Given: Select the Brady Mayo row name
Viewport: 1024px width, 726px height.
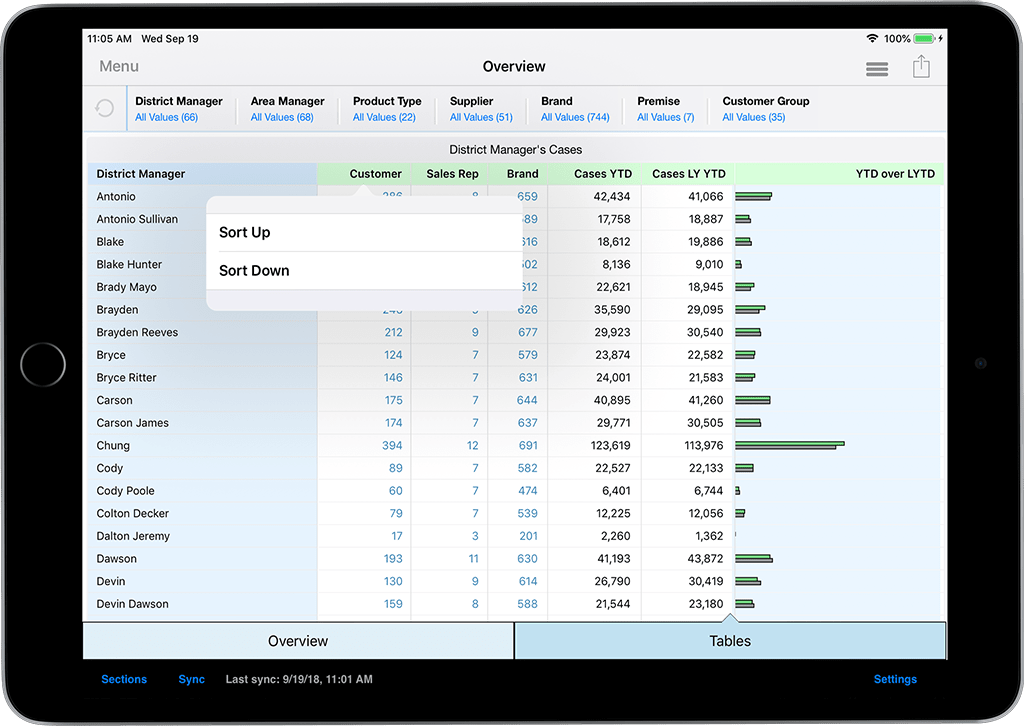Looking at the screenshot, I should coord(127,287).
